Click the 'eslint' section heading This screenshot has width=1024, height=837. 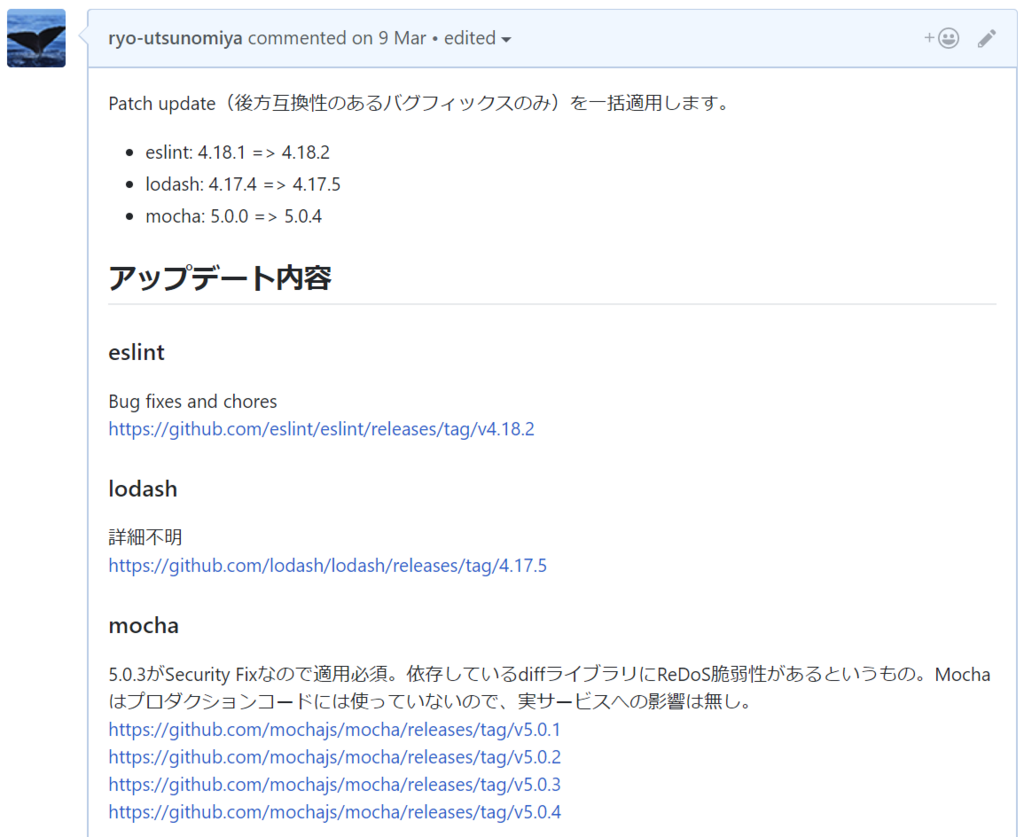pyautogui.click(x=136, y=353)
